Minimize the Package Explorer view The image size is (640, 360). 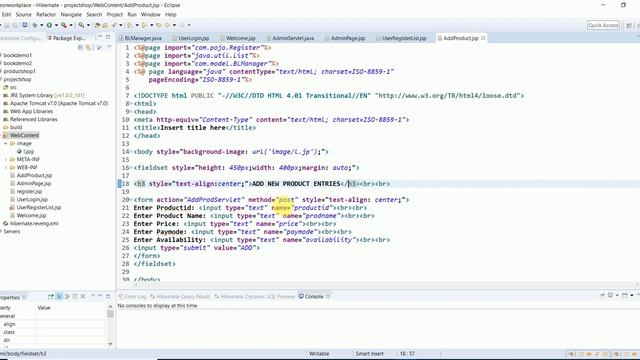100,37
